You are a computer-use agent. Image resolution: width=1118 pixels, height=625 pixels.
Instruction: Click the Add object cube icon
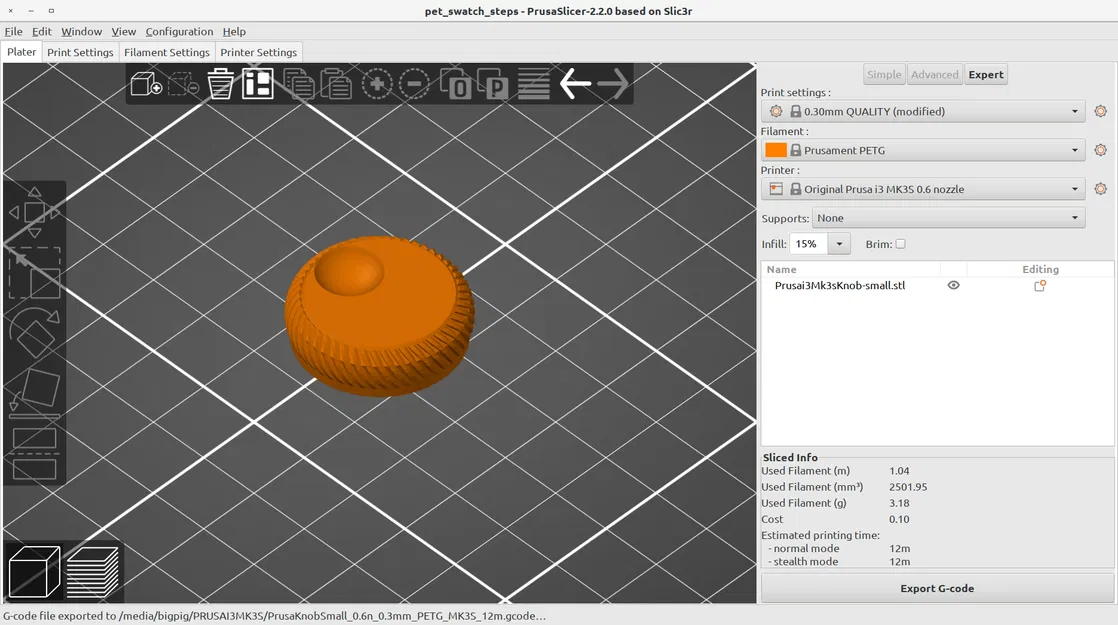click(146, 84)
